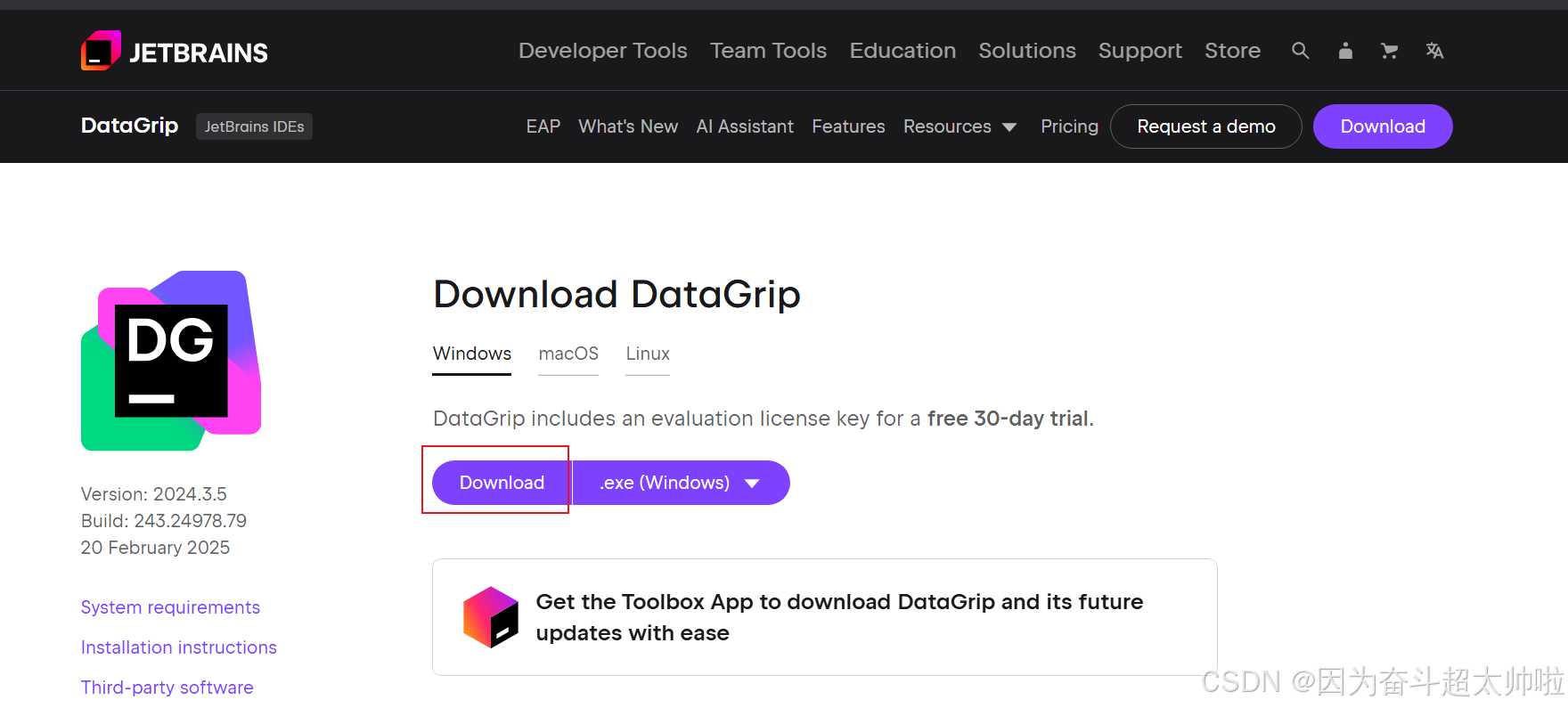Screen dimensions: 1568x708
Task: Click Request a demo button
Action: pos(1206,126)
